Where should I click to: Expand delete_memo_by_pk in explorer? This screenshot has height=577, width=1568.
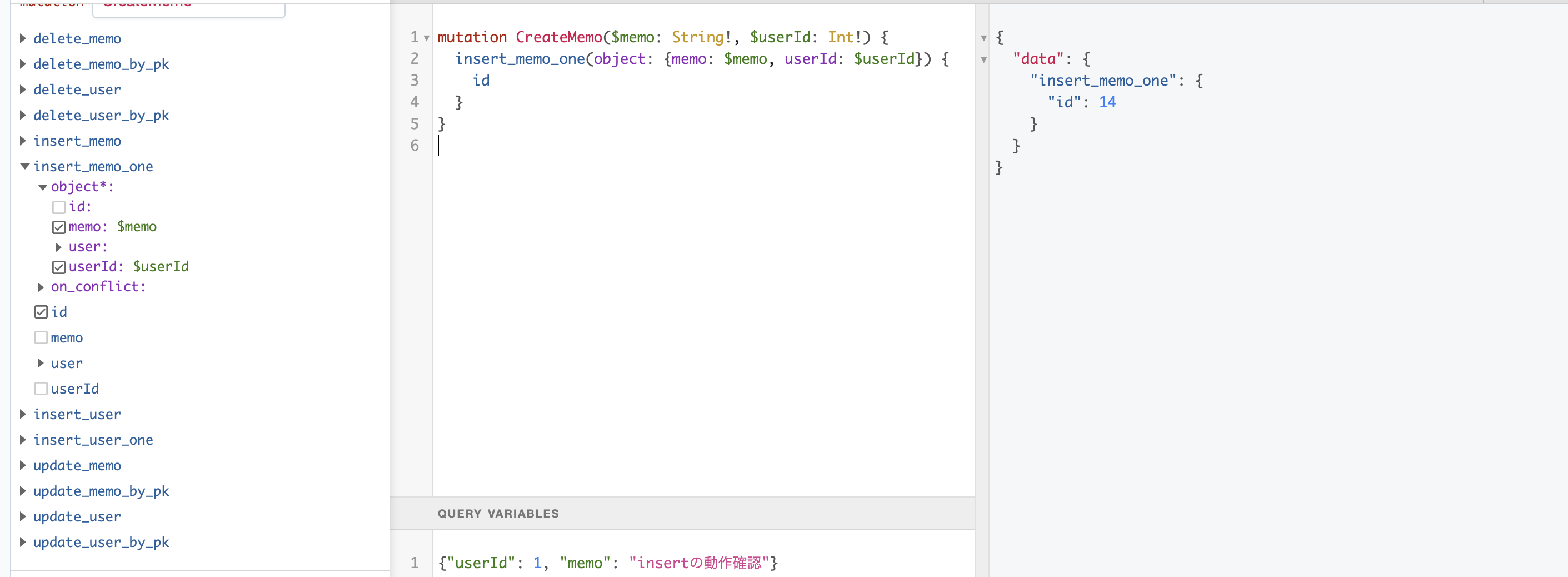click(23, 64)
